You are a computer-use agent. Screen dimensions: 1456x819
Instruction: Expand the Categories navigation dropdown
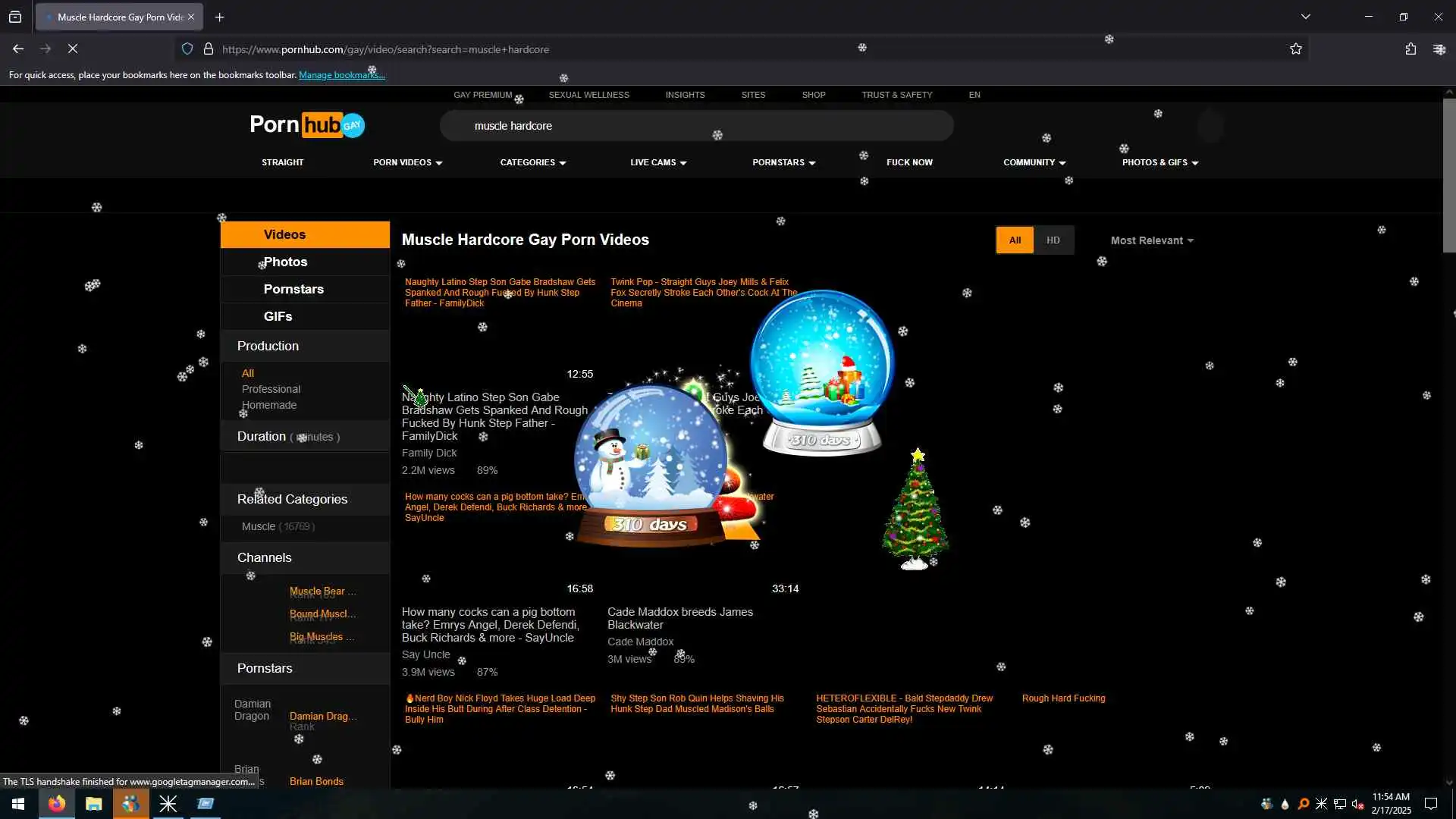coord(532,162)
